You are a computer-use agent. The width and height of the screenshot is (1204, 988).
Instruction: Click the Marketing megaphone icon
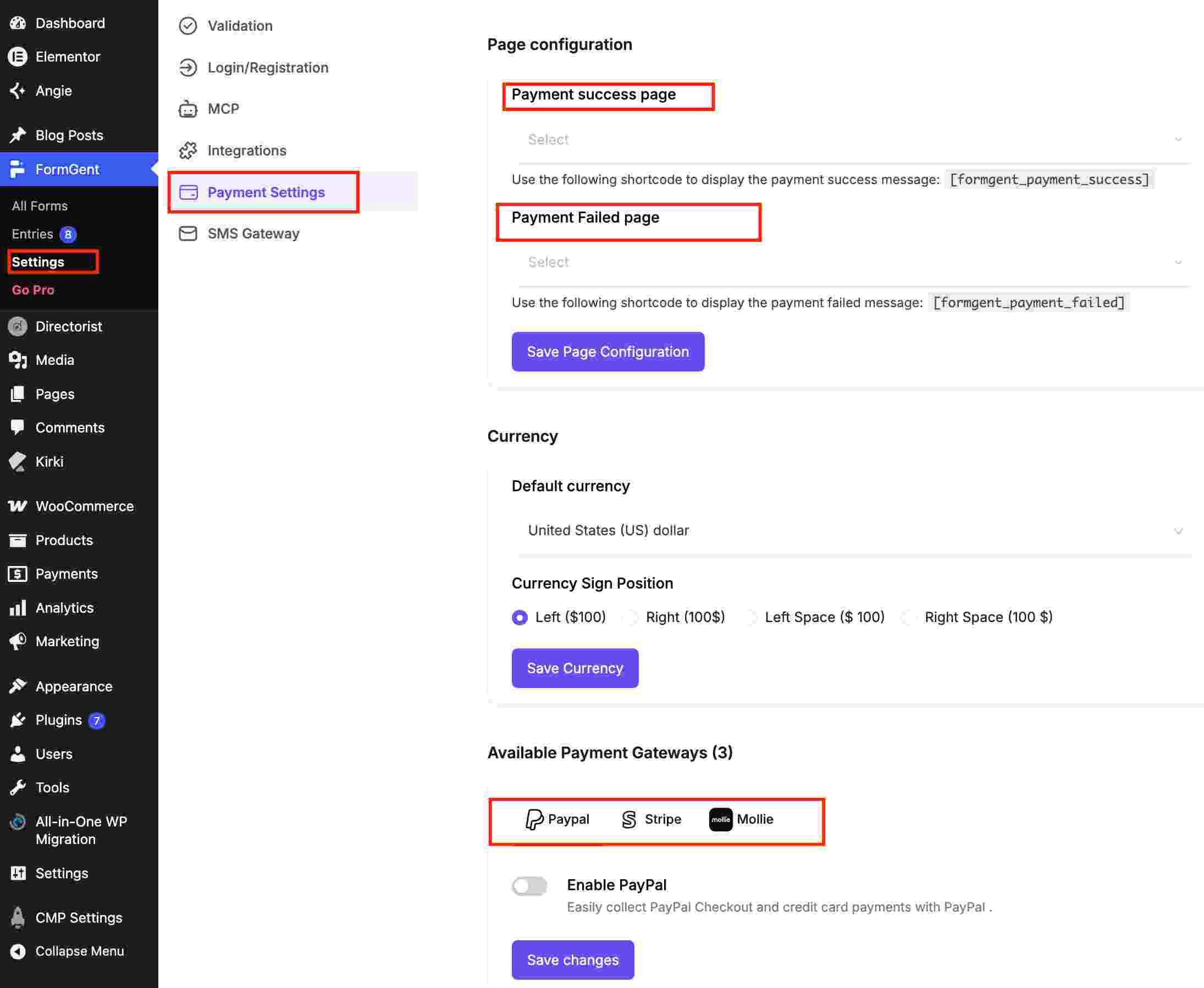[x=18, y=641]
